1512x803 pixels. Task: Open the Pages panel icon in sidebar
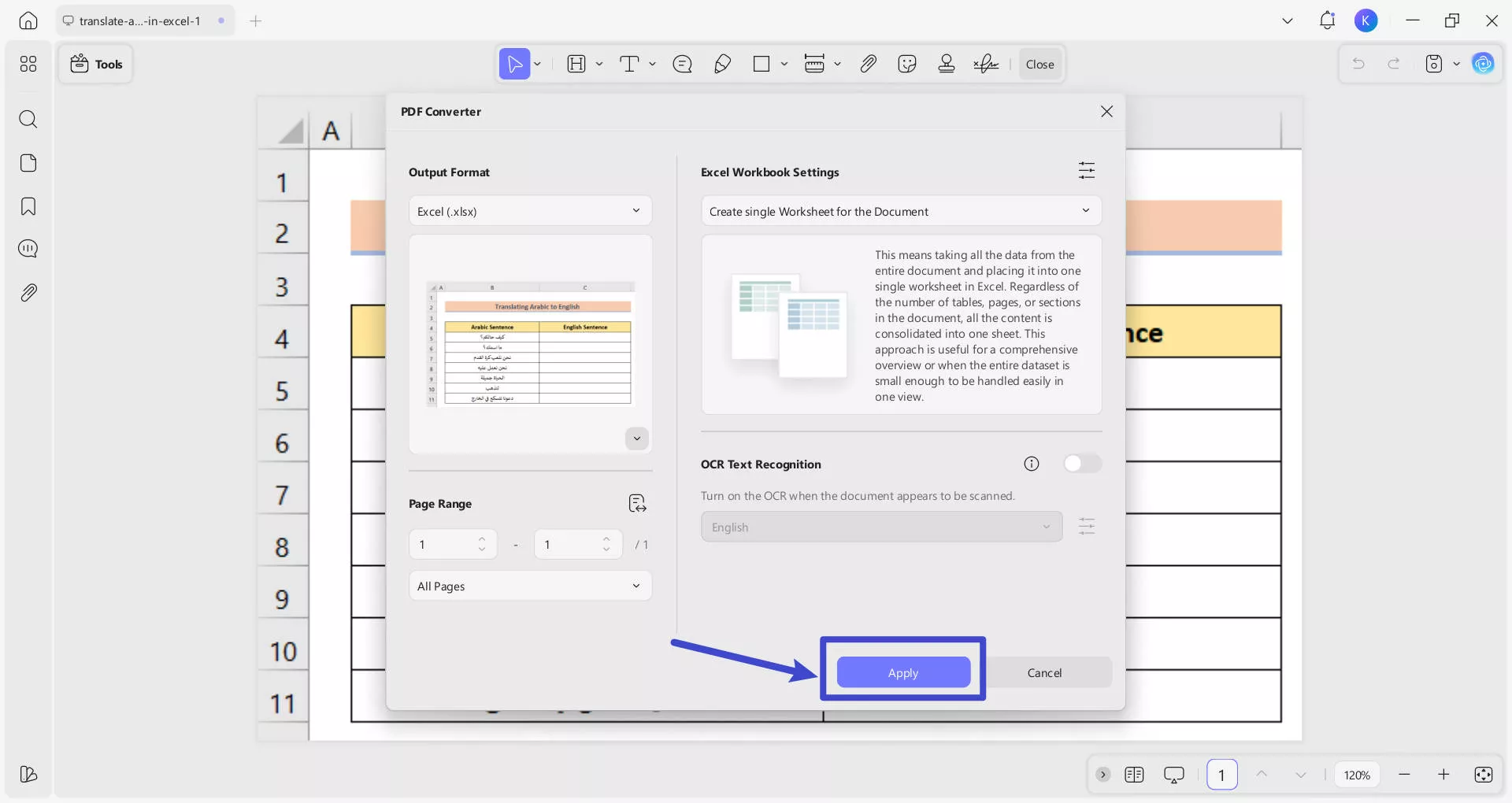click(28, 163)
